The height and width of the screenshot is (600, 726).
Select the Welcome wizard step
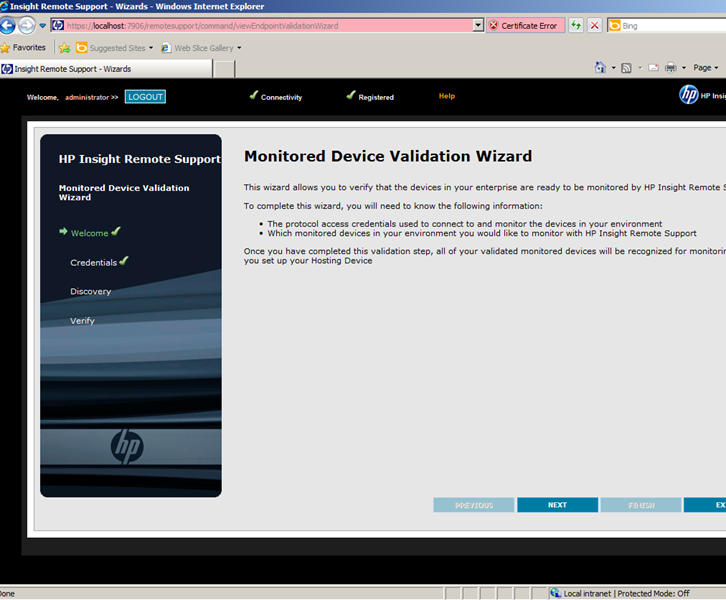tap(89, 233)
